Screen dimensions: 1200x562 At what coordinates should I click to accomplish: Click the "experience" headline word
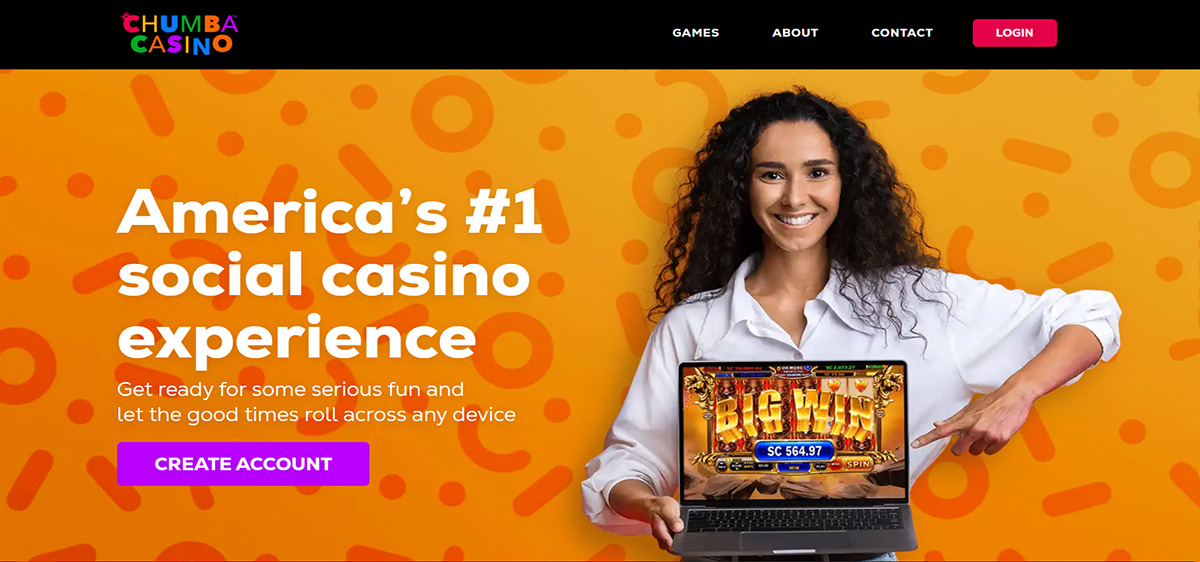point(296,340)
